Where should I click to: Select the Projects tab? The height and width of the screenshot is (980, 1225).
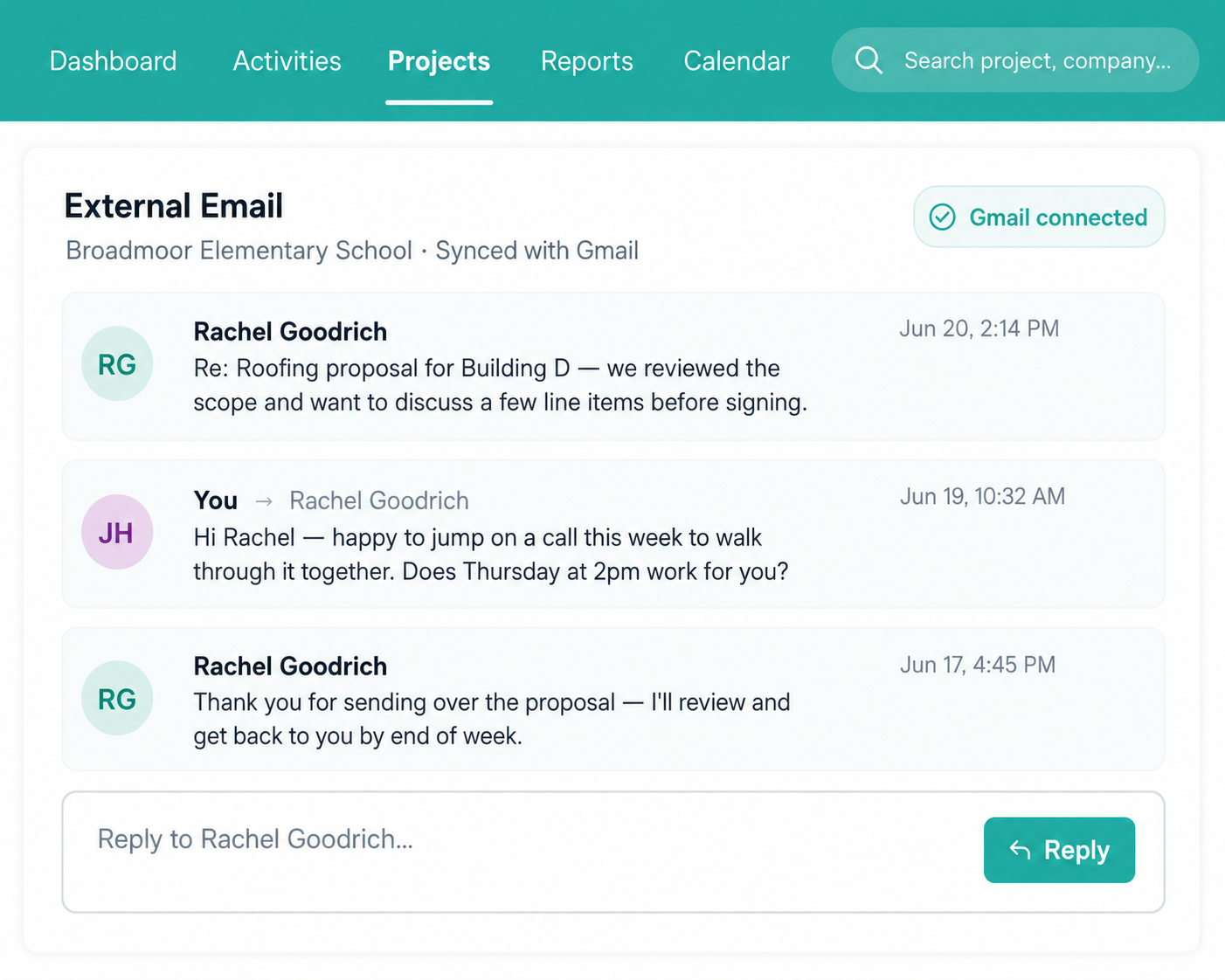pyautogui.click(x=439, y=61)
